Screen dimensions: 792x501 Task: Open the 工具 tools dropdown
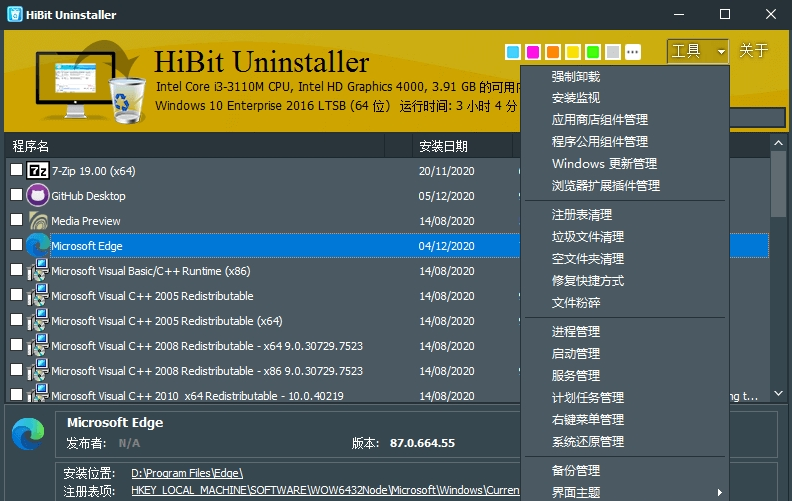(698, 51)
